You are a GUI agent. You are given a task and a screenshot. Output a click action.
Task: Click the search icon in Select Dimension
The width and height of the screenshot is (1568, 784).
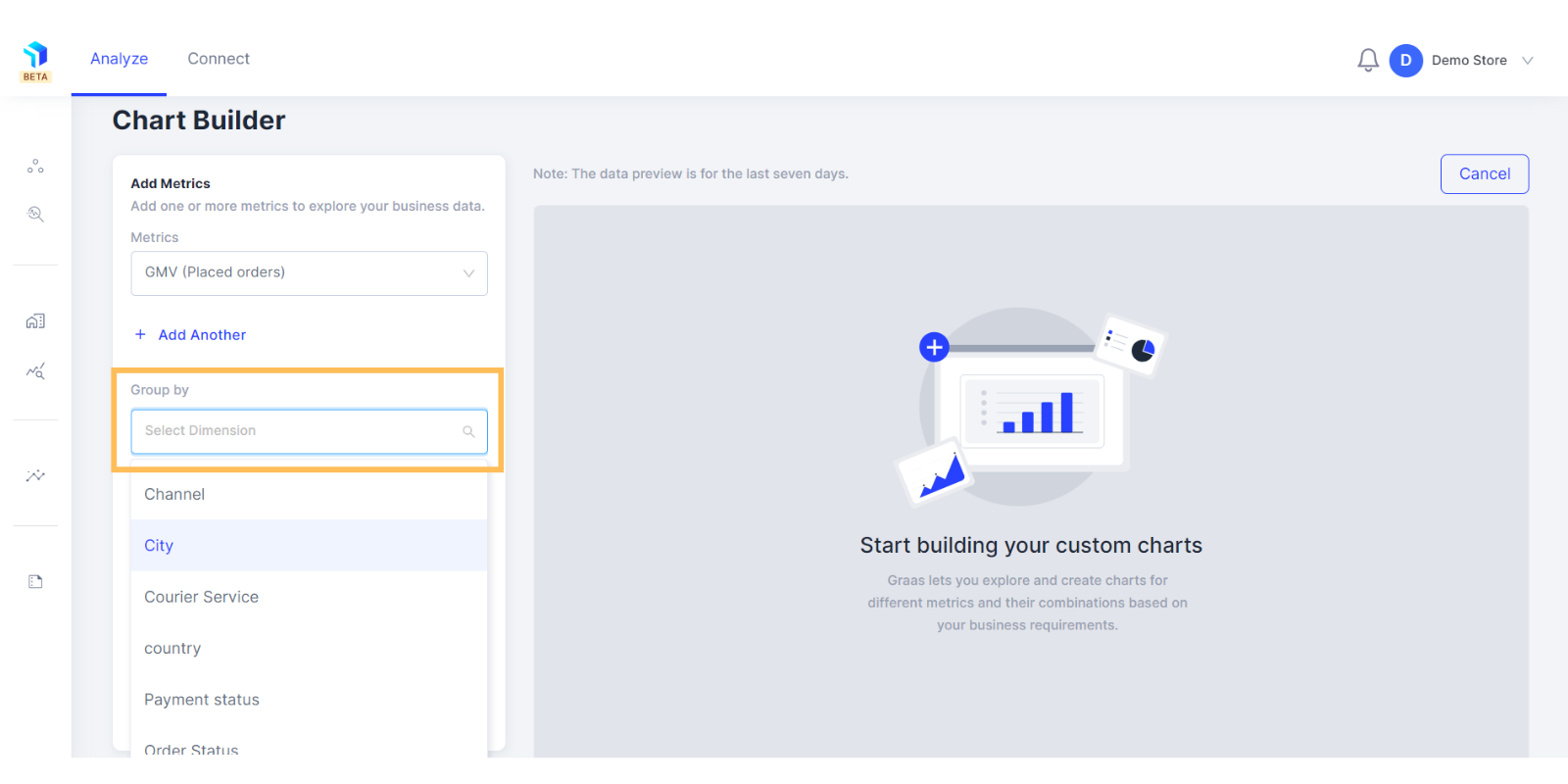(x=468, y=431)
